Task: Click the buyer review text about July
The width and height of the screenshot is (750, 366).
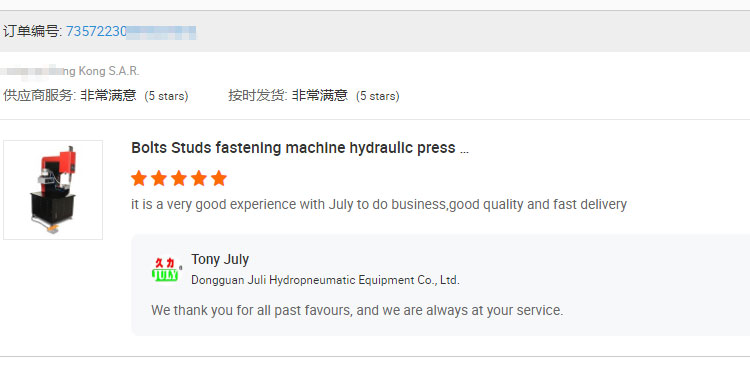Action: [x=379, y=205]
